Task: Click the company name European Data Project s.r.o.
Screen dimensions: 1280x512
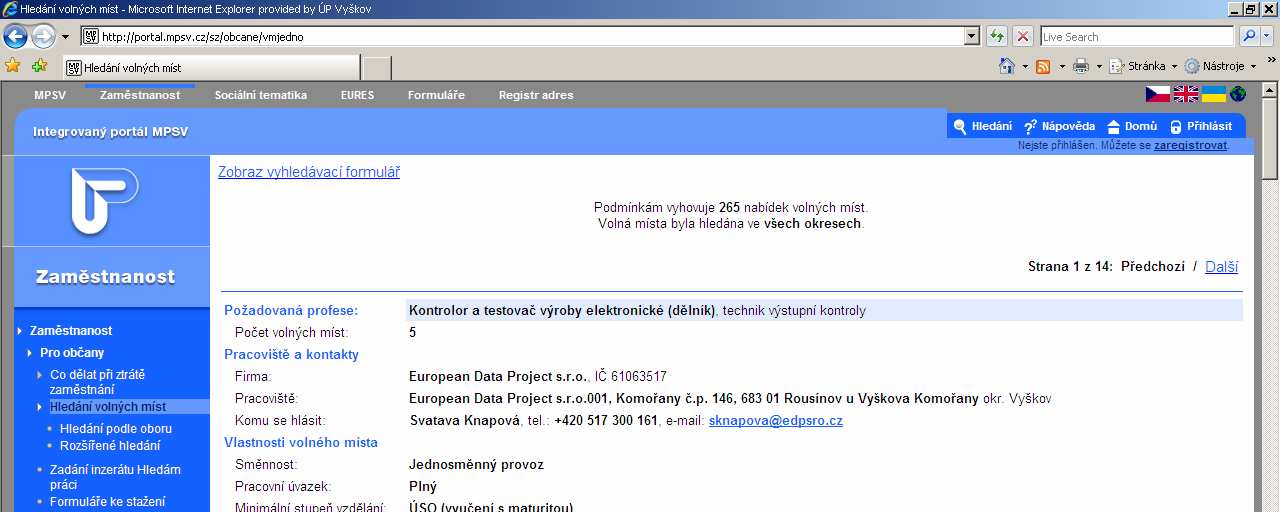Action: coord(498,377)
